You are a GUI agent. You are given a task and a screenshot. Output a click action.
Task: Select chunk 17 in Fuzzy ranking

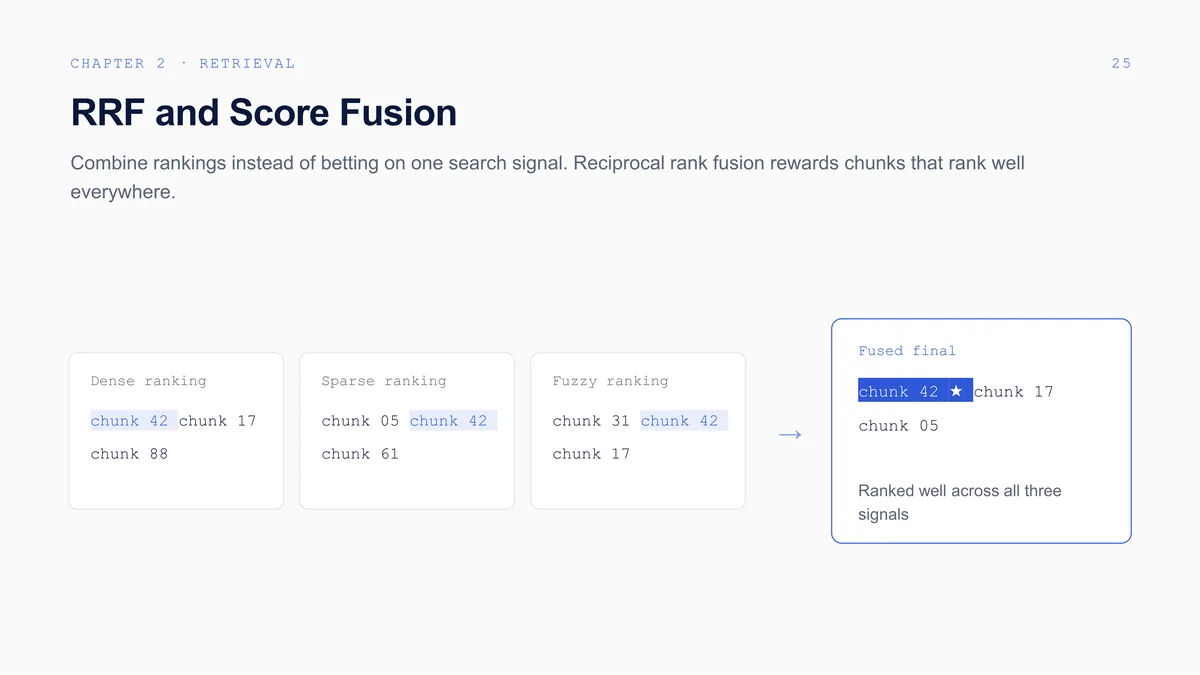[591, 454]
